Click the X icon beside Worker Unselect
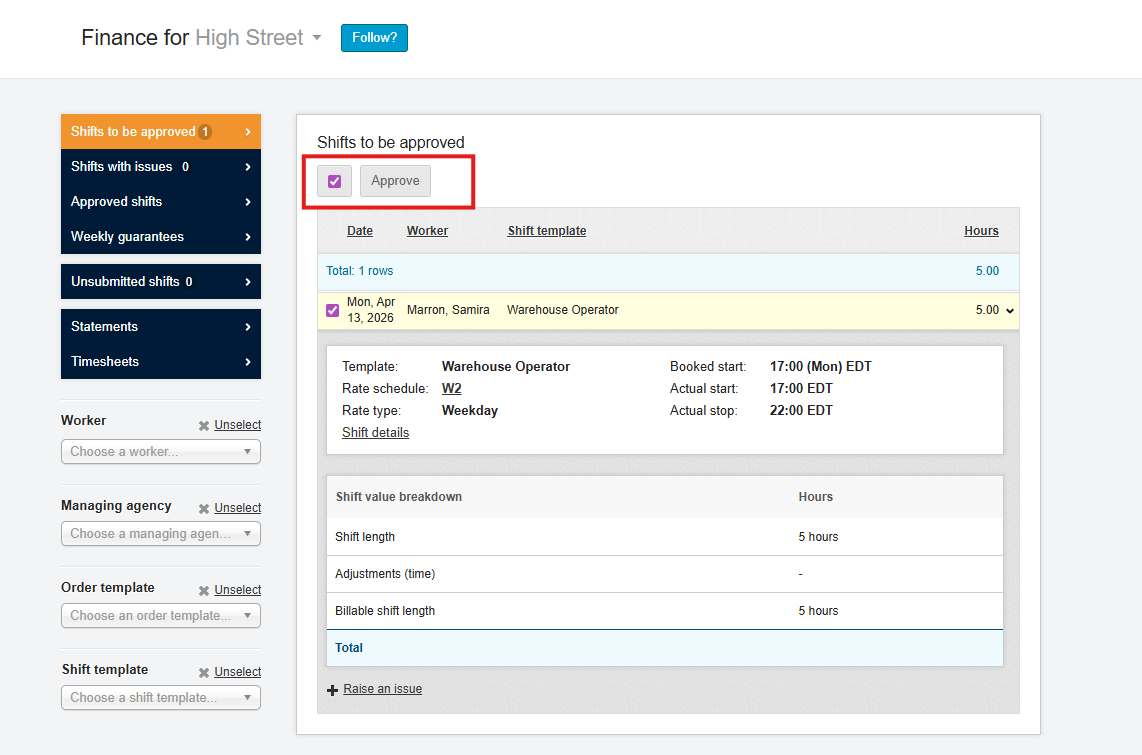The height and width of the screenshot is (755, 1142). coord(204,426)
